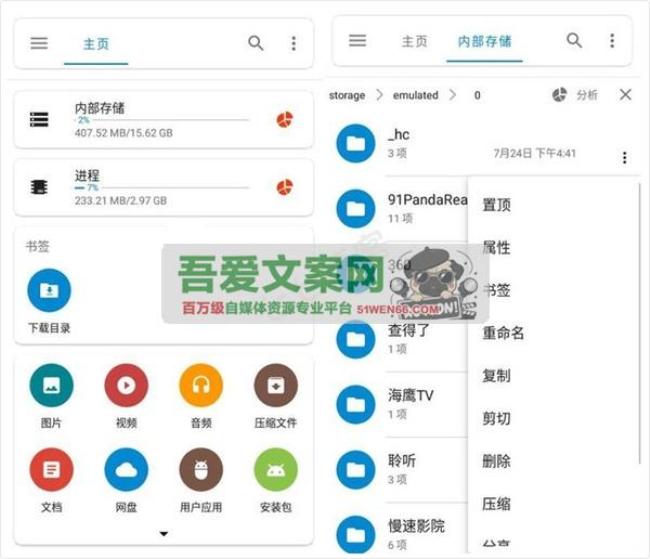Screen dimensions: 650x559
Task: Open the overflow menu in the right panel header
Action: (612, 41)
